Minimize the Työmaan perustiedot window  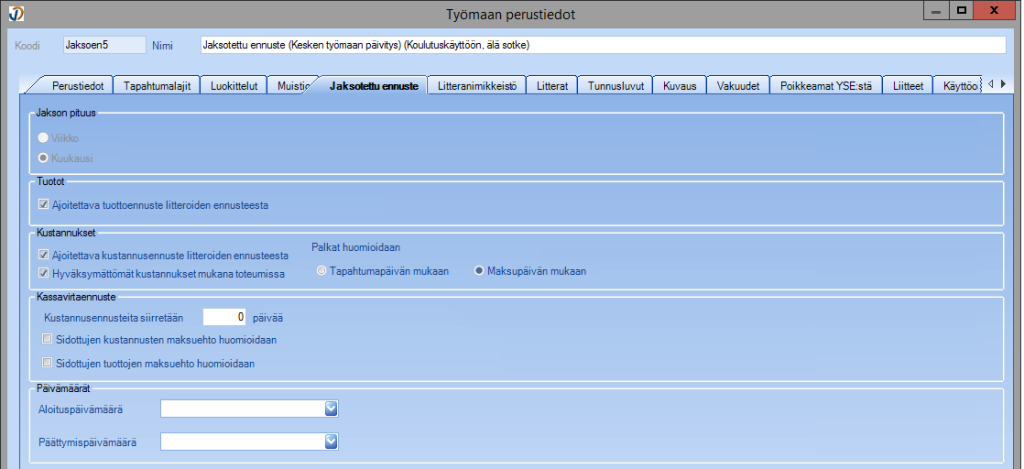coord(936,10)
